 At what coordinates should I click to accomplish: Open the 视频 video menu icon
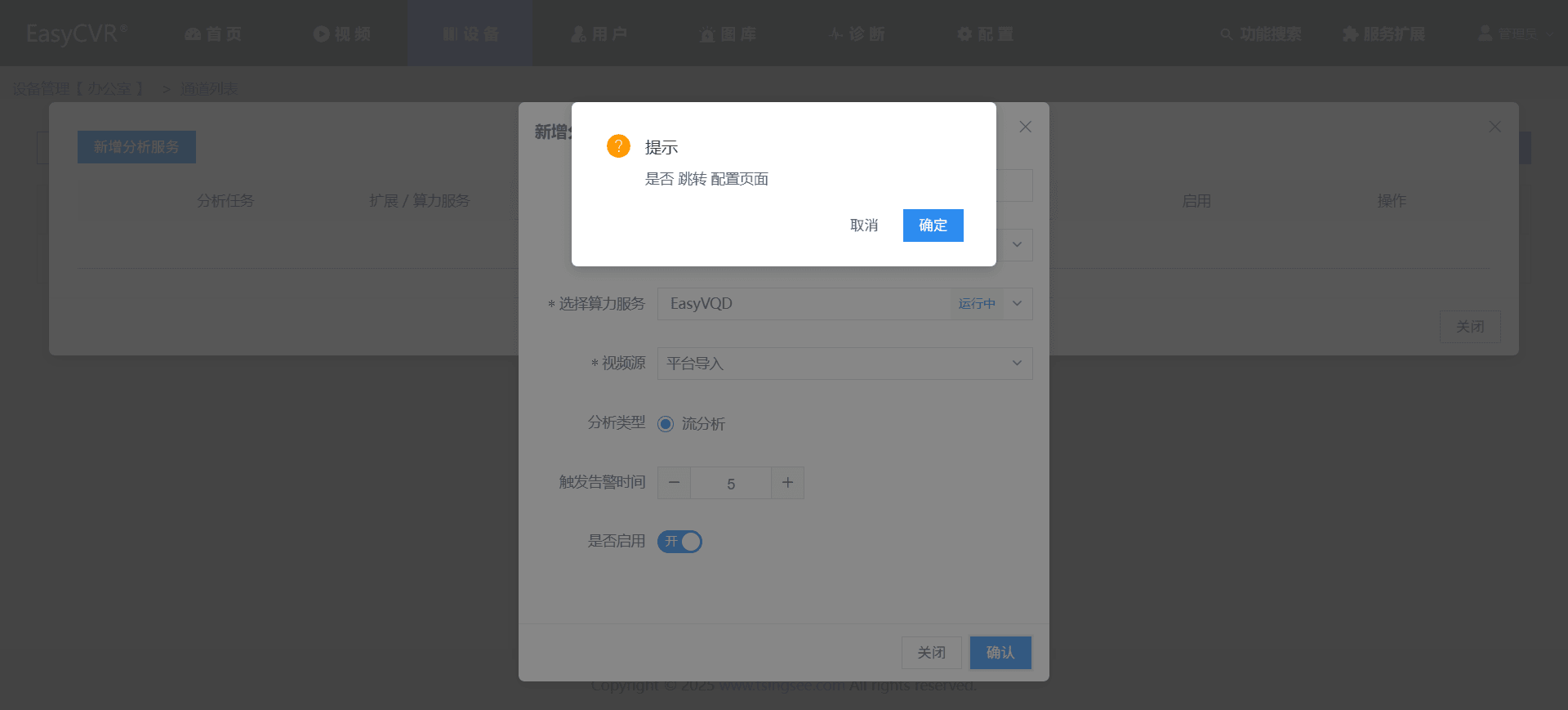[x=321, y=33]
